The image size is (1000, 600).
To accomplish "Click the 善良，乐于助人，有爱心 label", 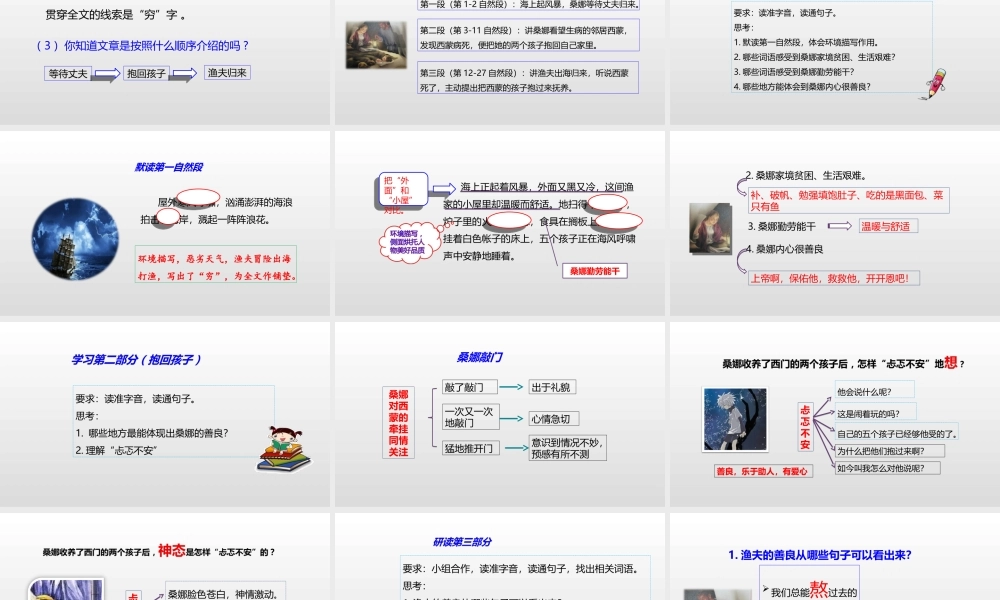I will (765, 471).
